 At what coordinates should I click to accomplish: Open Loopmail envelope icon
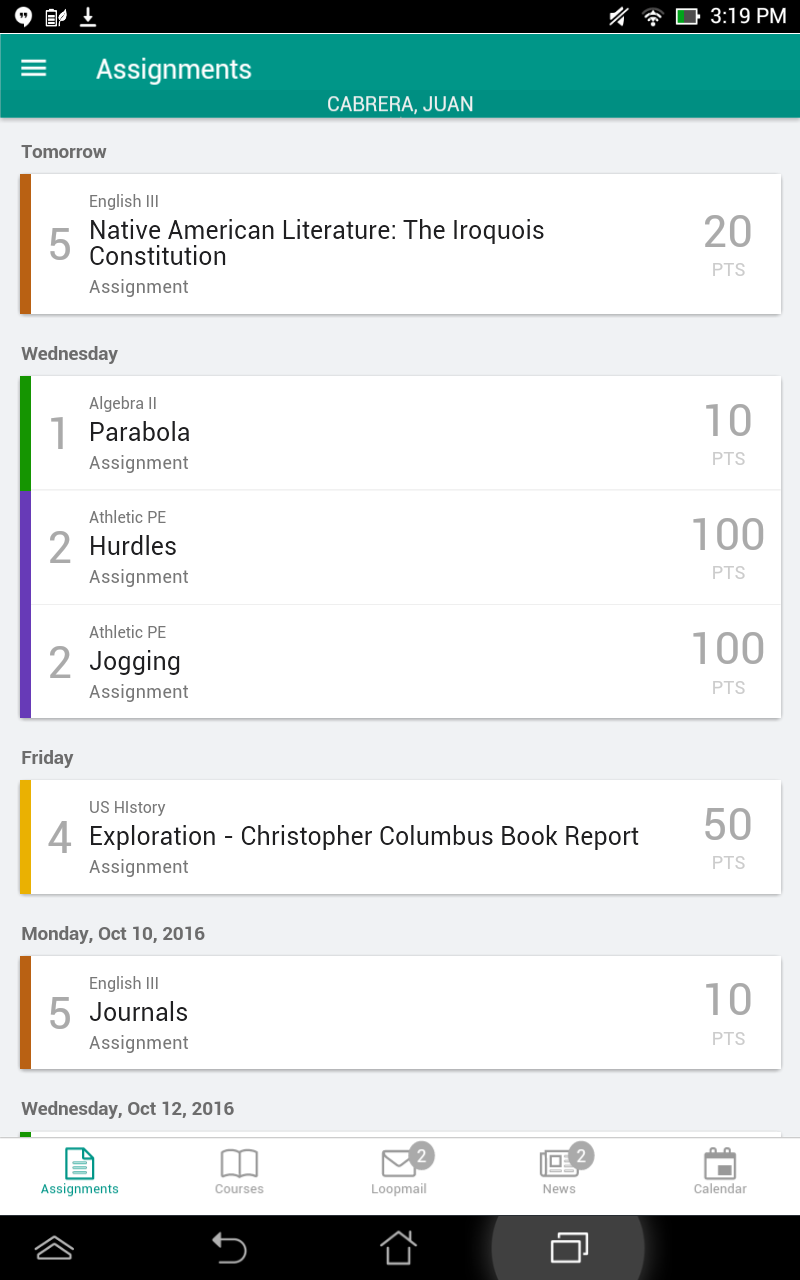point(399,1163)
